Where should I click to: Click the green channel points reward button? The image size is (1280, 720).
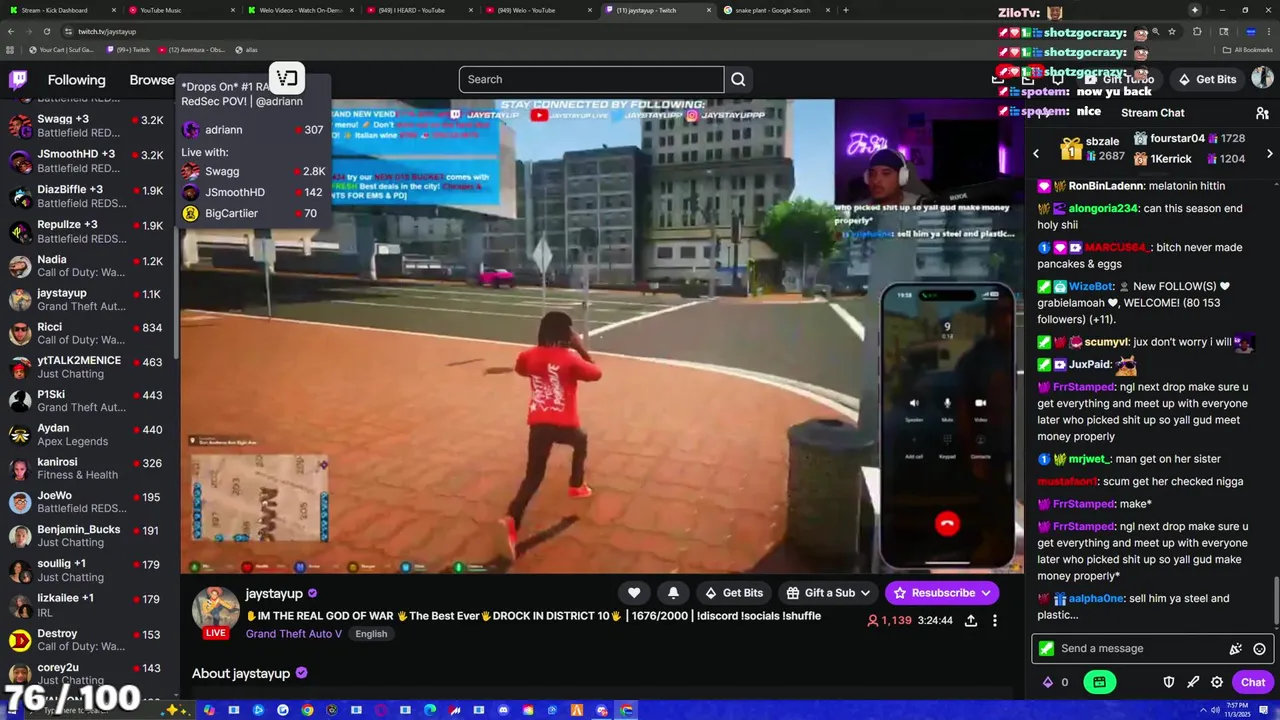coord(1099,682)
